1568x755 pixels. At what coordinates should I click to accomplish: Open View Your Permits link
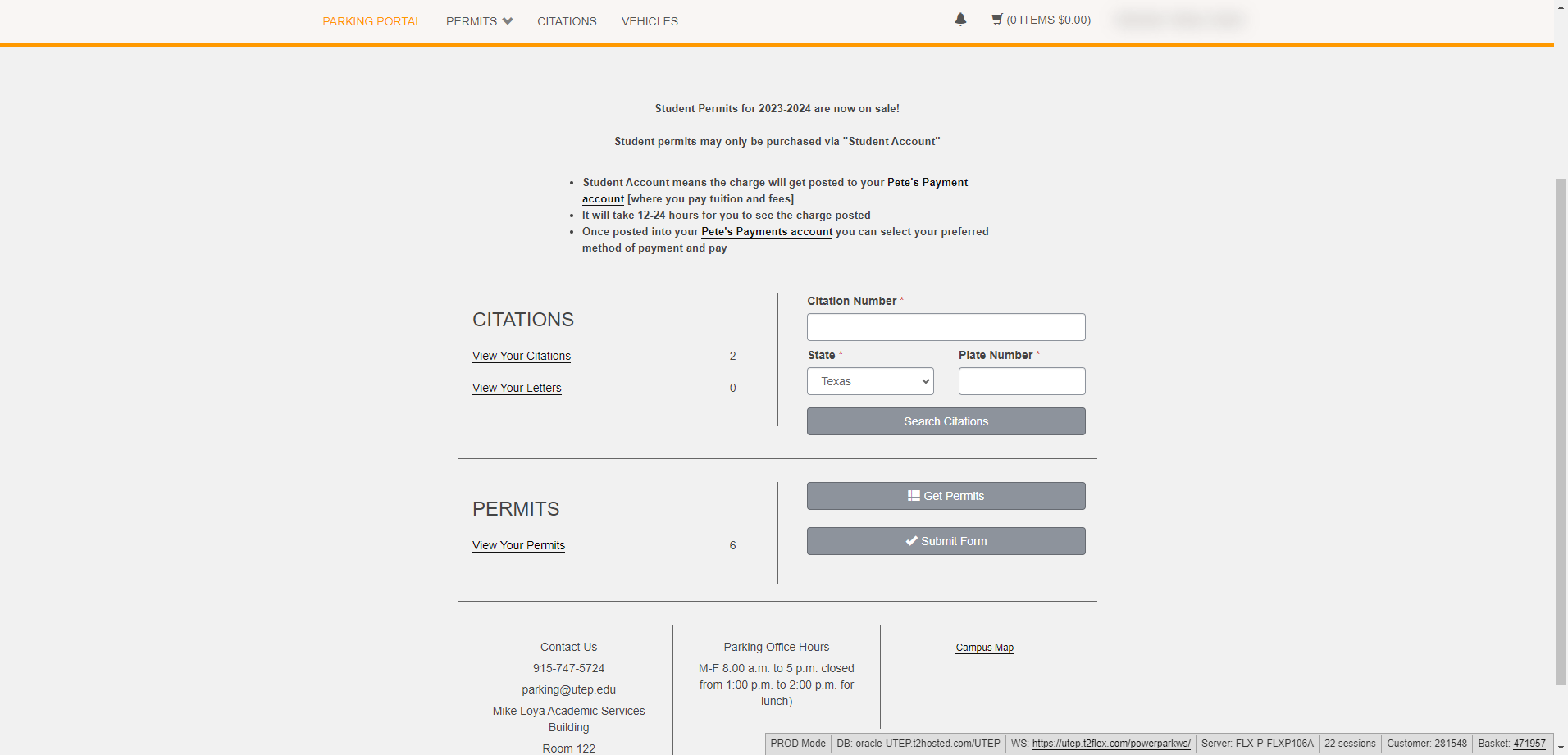pyautogui.click(x=518, y=545)
